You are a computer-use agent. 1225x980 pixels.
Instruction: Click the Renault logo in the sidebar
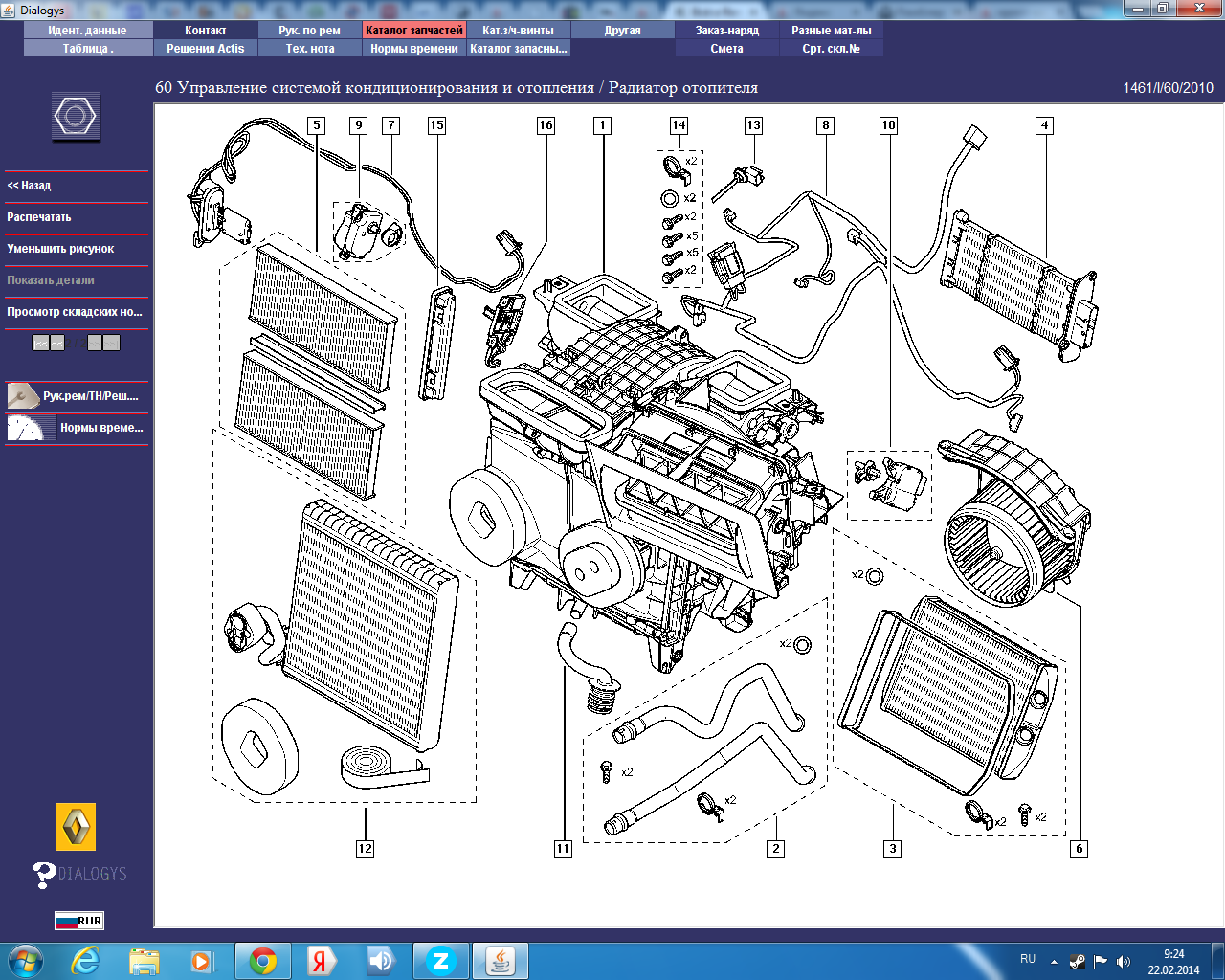[77, 827]
